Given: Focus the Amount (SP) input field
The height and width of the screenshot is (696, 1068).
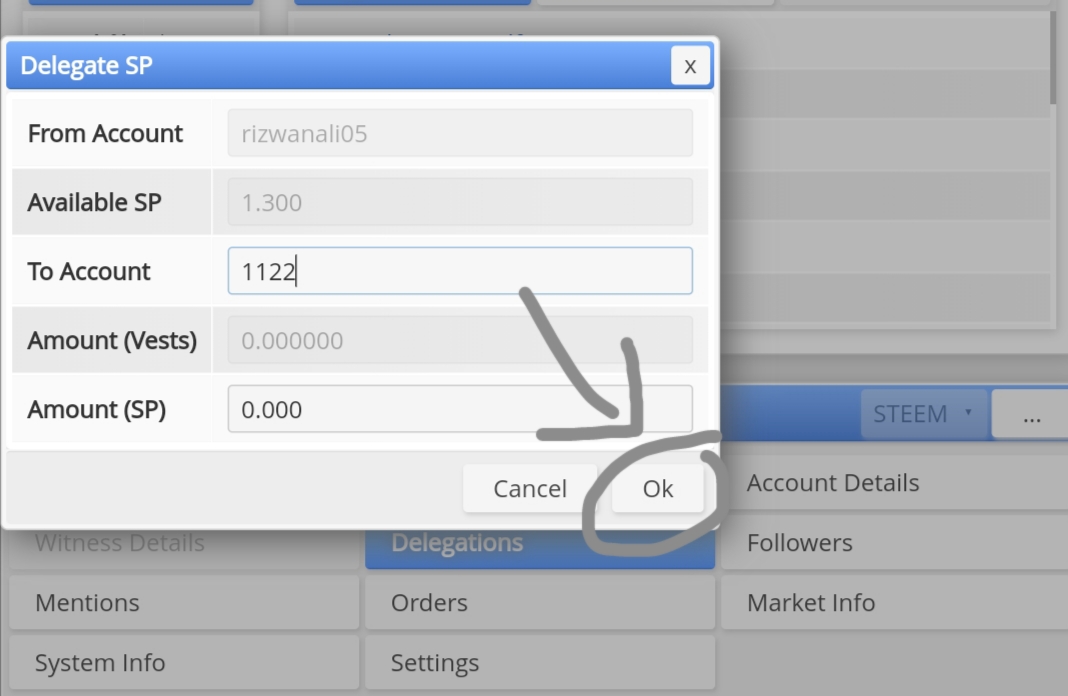Looking at the screenshot, I should click(x=460, y=409).
